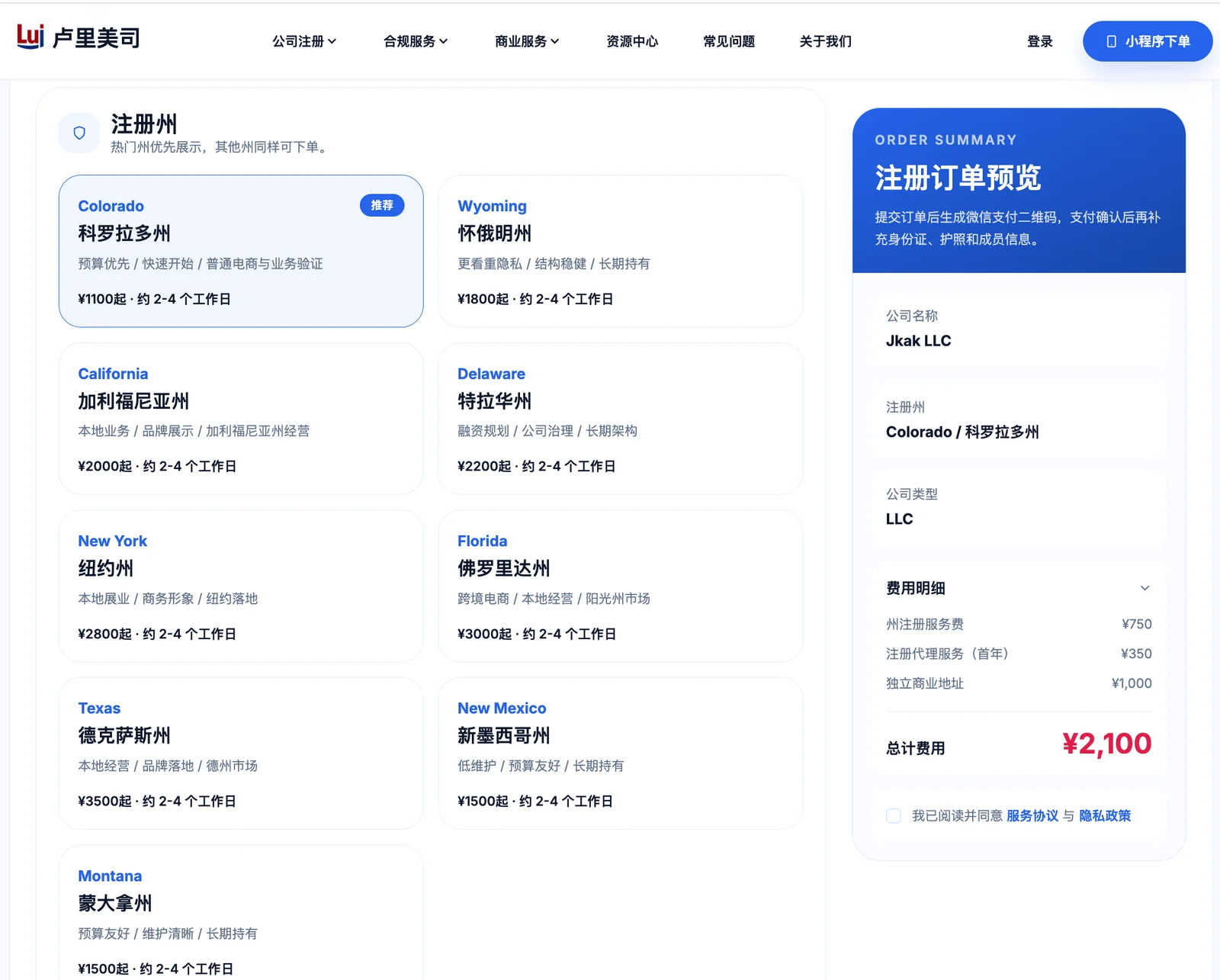This screenshot has width=1220, height=980.
Task: Select the Delaware 特拉华州 card
Action: point(621,419)
